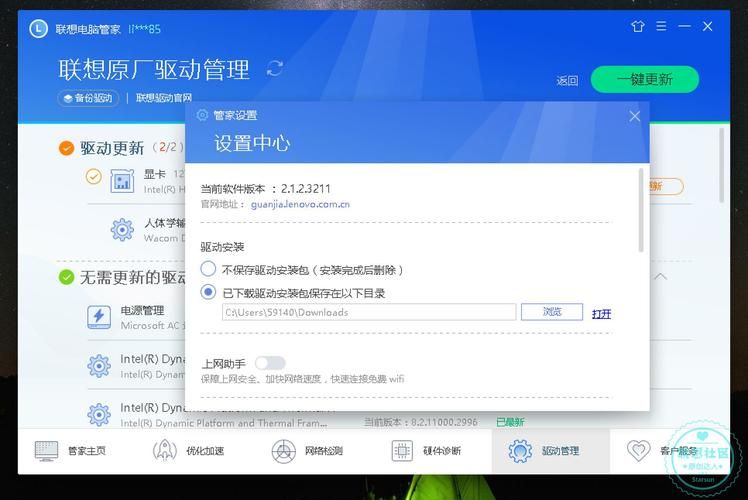Tick the orange checkbox next to 显卡
Viewport: 748px width, 500px height.
coord(94,177)
